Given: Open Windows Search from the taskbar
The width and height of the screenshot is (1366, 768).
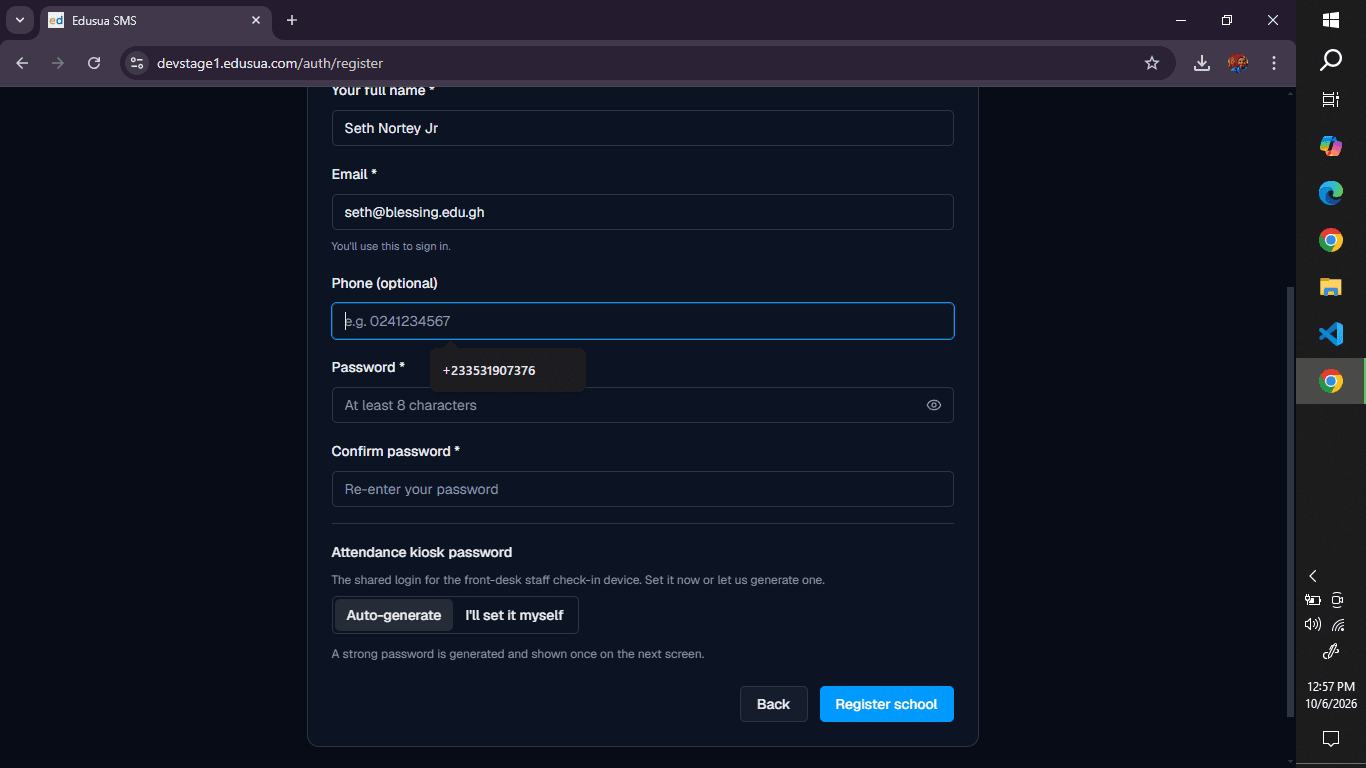Looking at the screenshot, I should 1331,61.
